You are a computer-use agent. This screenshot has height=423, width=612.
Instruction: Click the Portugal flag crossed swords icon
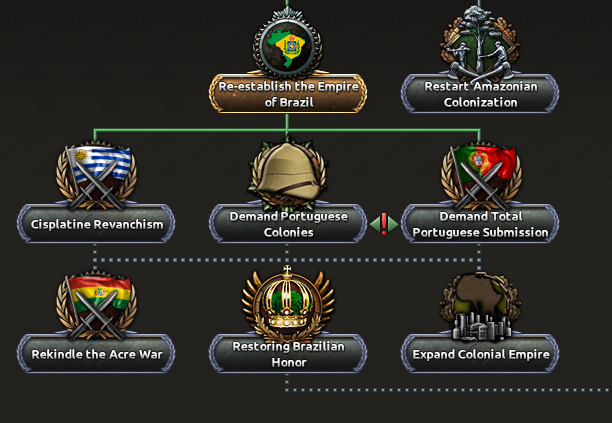coord(480,175)
